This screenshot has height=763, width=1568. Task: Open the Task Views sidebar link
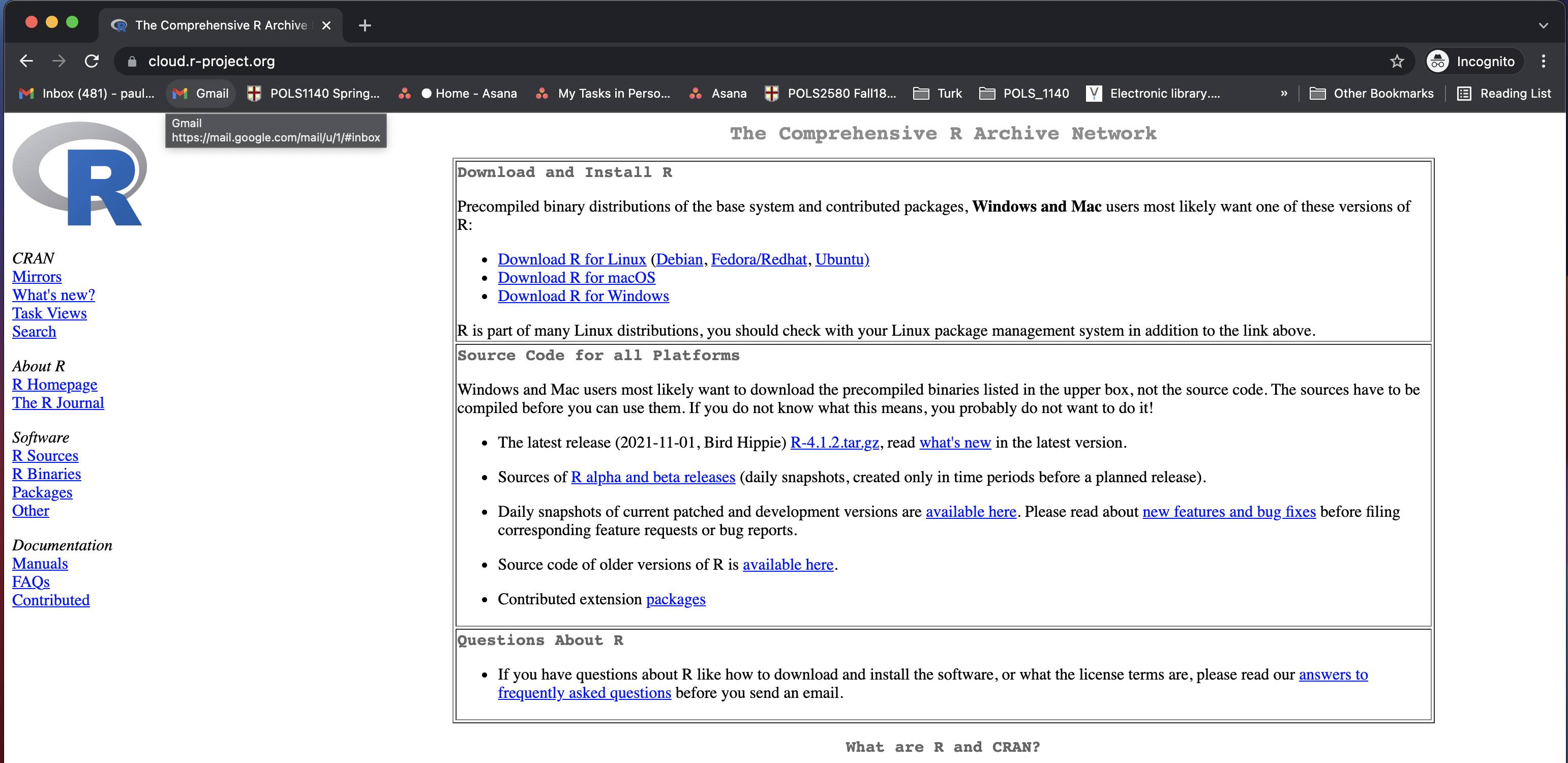[x=49, y=313]
